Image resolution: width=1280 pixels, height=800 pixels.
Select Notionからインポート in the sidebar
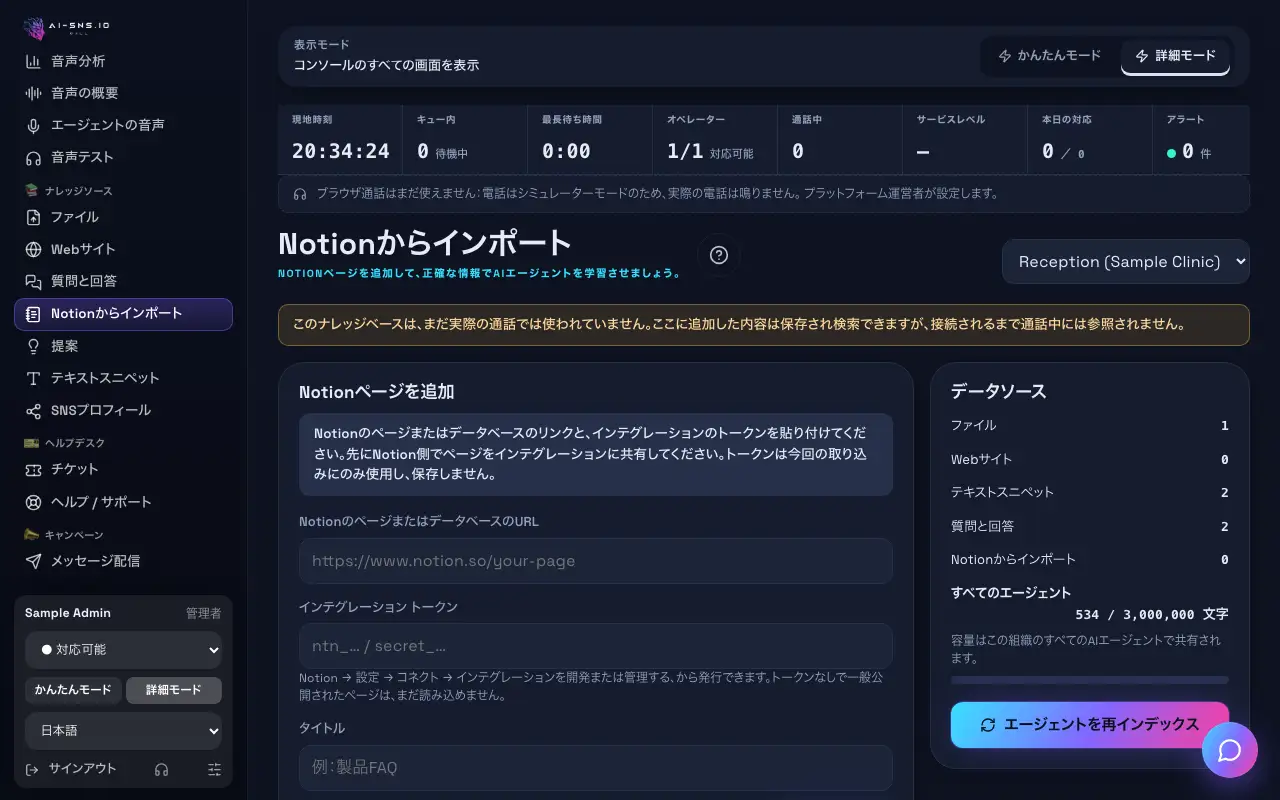coord(123,314)
